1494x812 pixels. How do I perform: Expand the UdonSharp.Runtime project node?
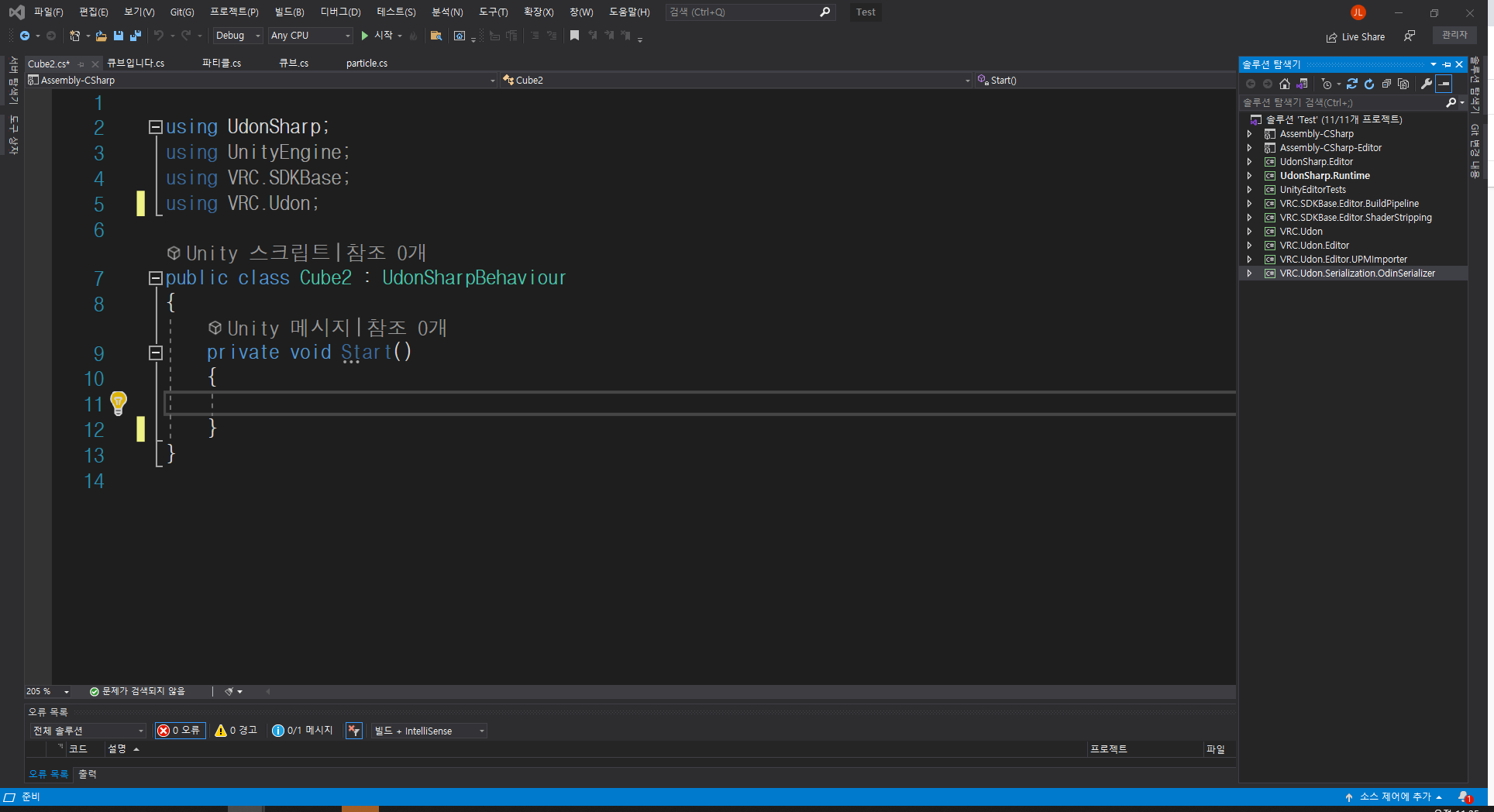pos(1249,176)
